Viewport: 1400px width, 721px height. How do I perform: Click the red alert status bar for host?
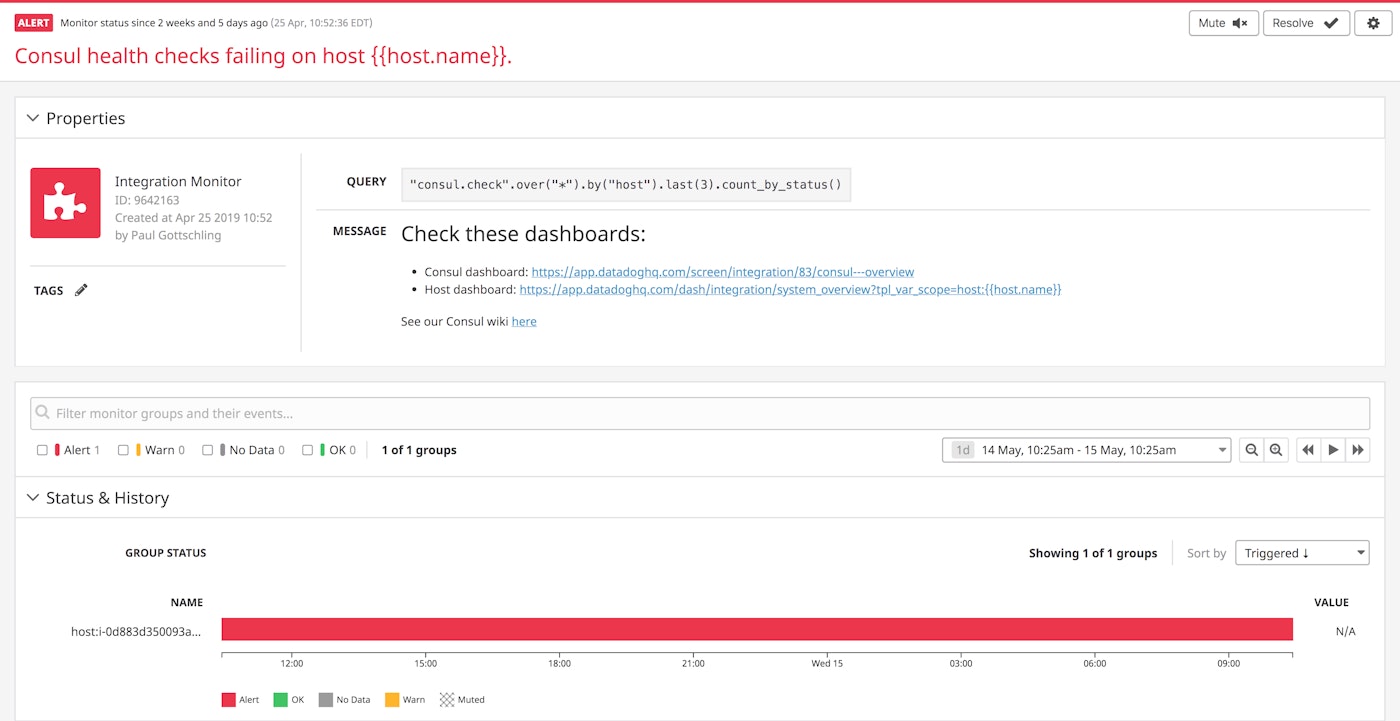point(757,629)
